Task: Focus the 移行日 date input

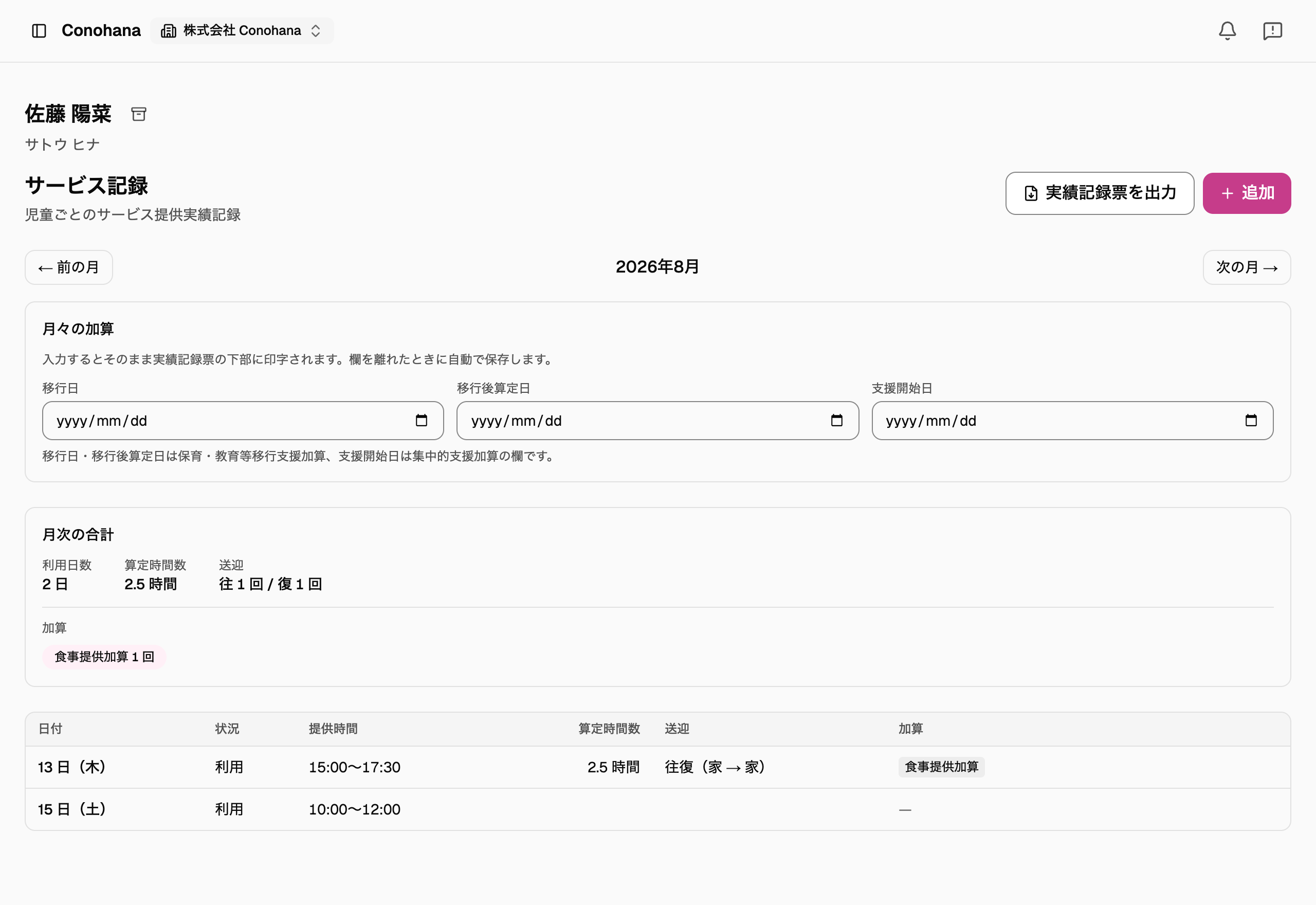Action: [243, 421]
